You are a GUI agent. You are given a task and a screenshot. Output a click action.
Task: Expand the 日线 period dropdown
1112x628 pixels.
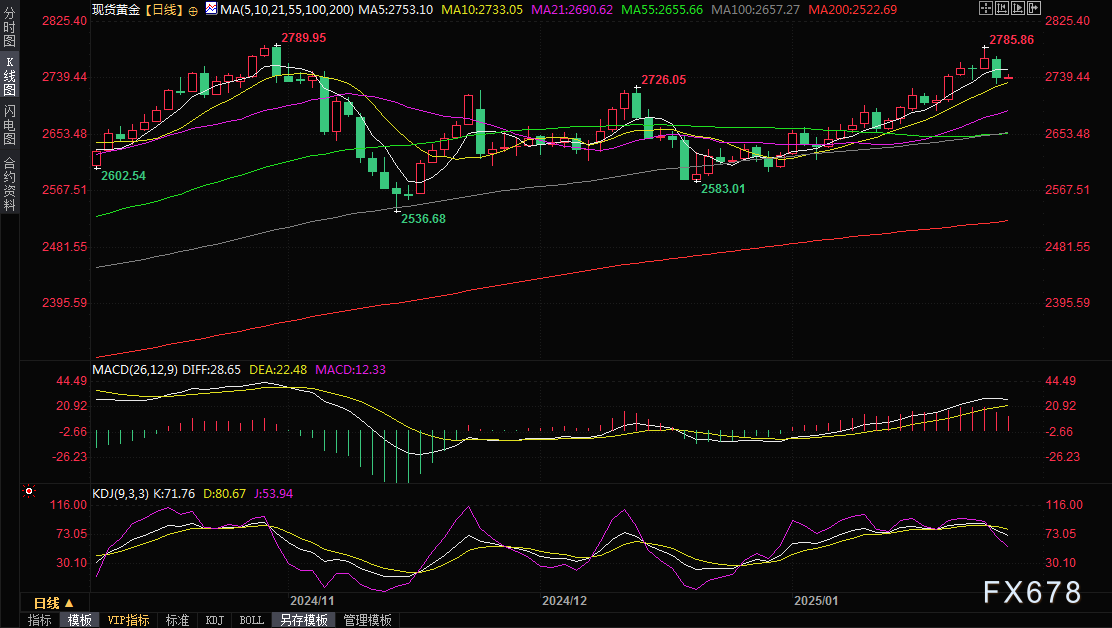coord(53,603)
